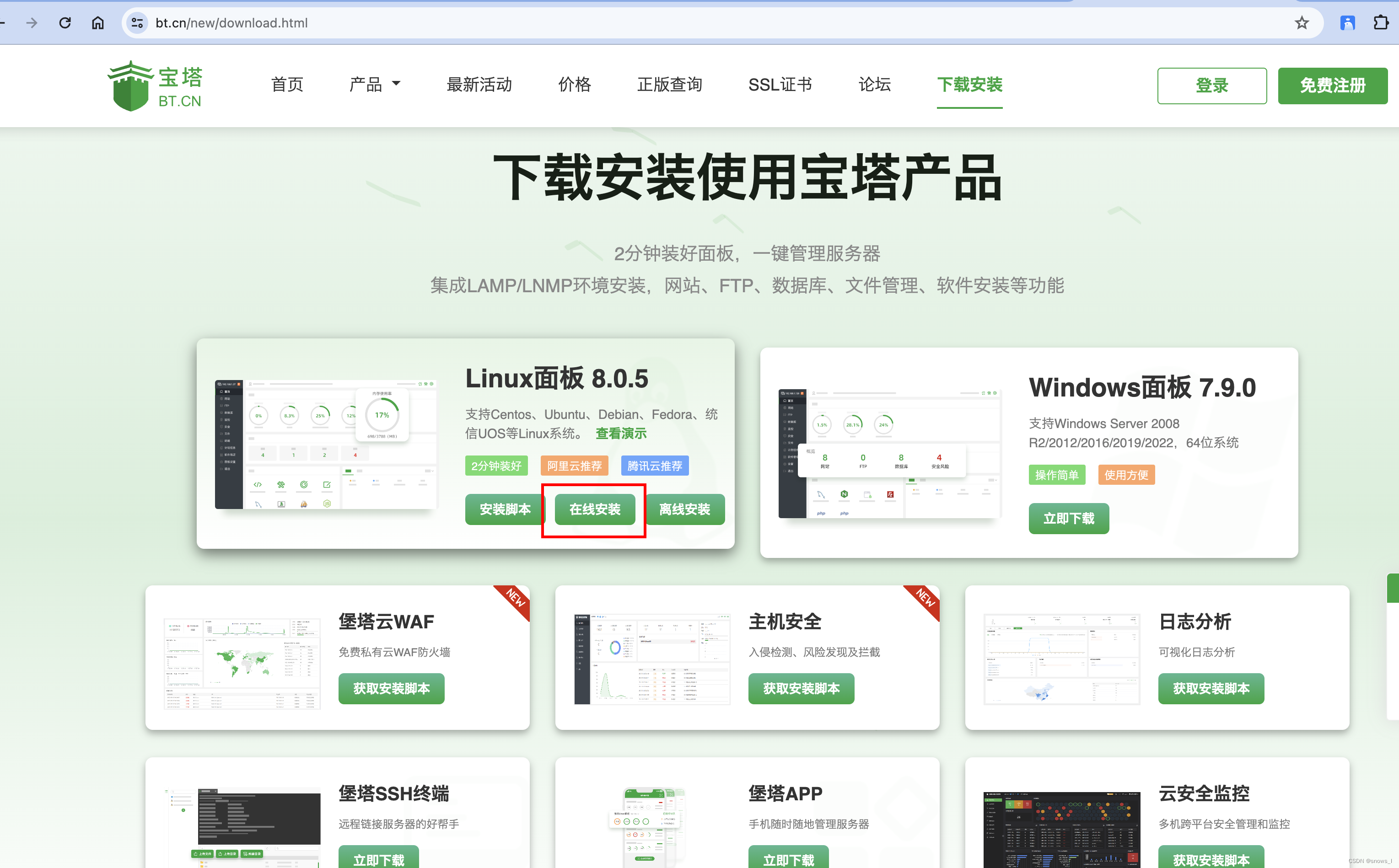1399x868 pixels.
Task: Click the 操作简单 tag
Action: pos(1057,475)
